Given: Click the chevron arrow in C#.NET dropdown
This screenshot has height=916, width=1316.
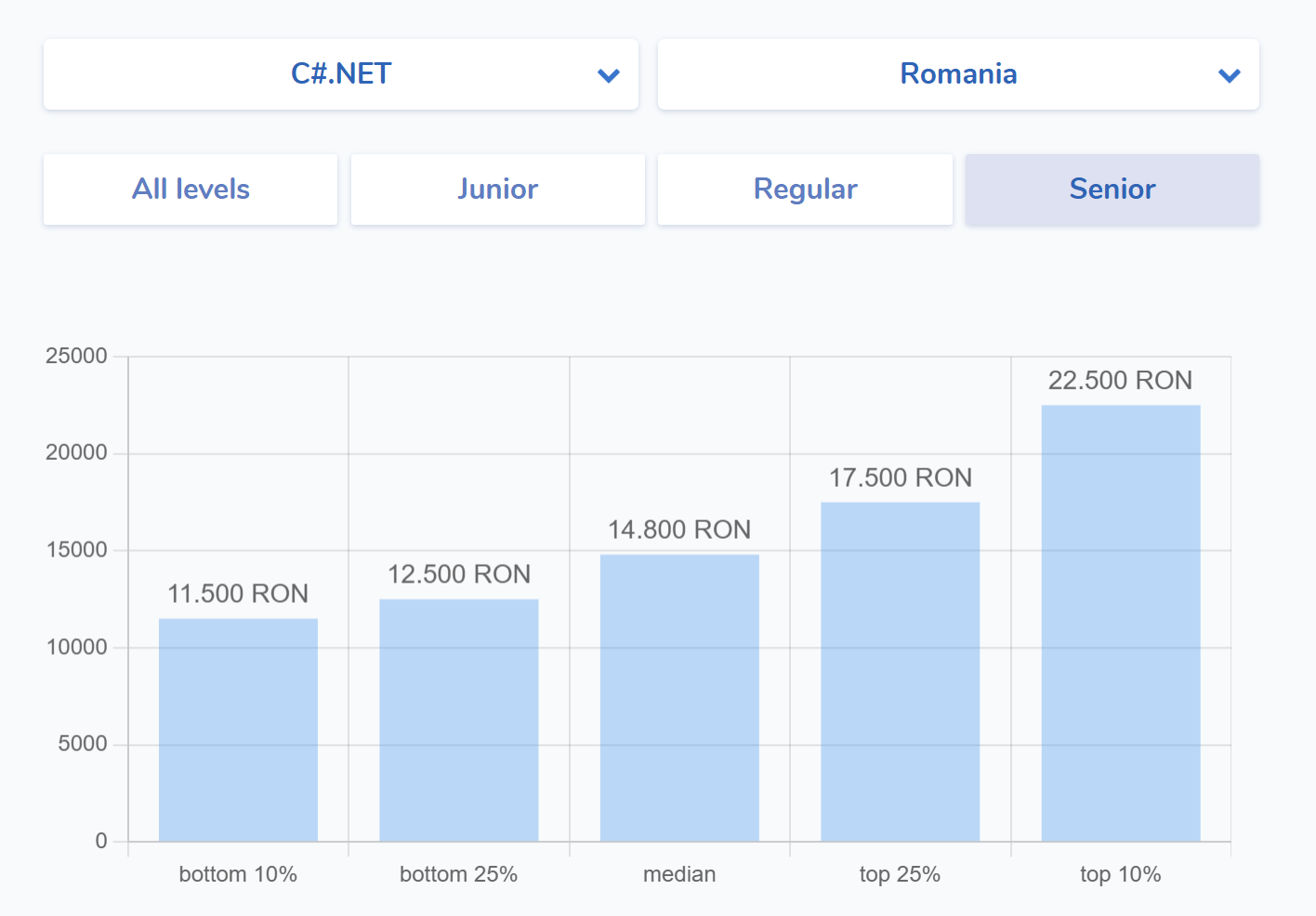Looking at the screenshot, I should point(609,76).
